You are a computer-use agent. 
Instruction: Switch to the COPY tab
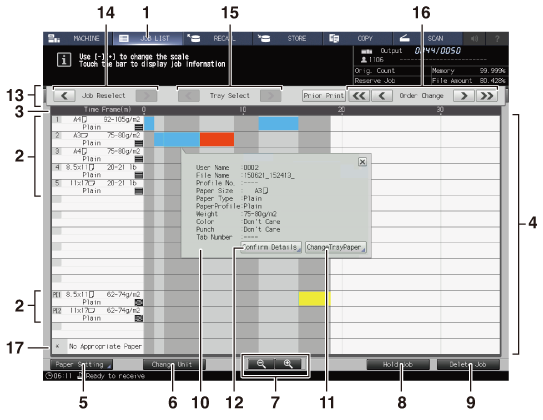pos(357,38)
